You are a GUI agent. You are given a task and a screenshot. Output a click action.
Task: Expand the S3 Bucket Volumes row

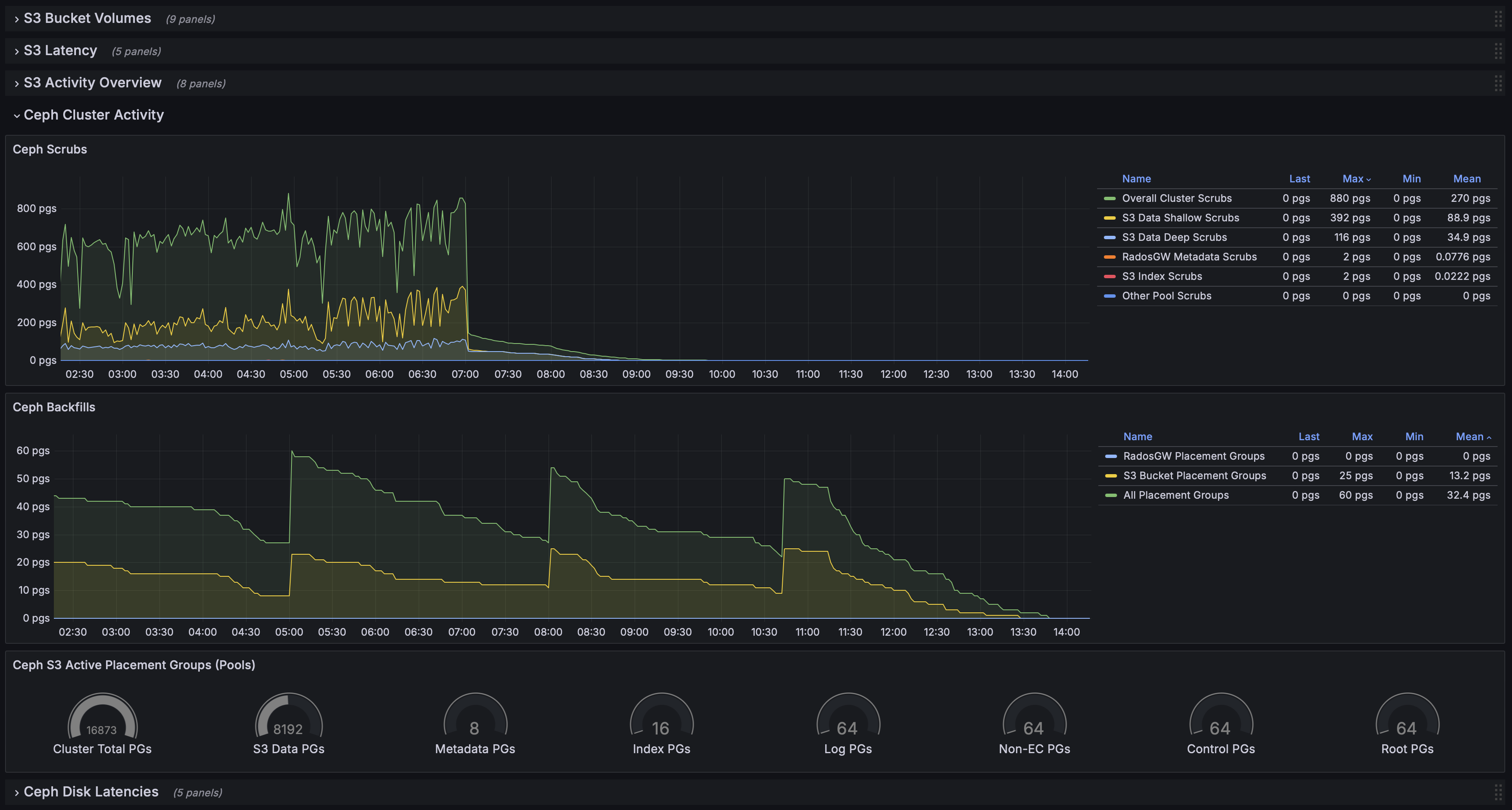click(87, 19)
